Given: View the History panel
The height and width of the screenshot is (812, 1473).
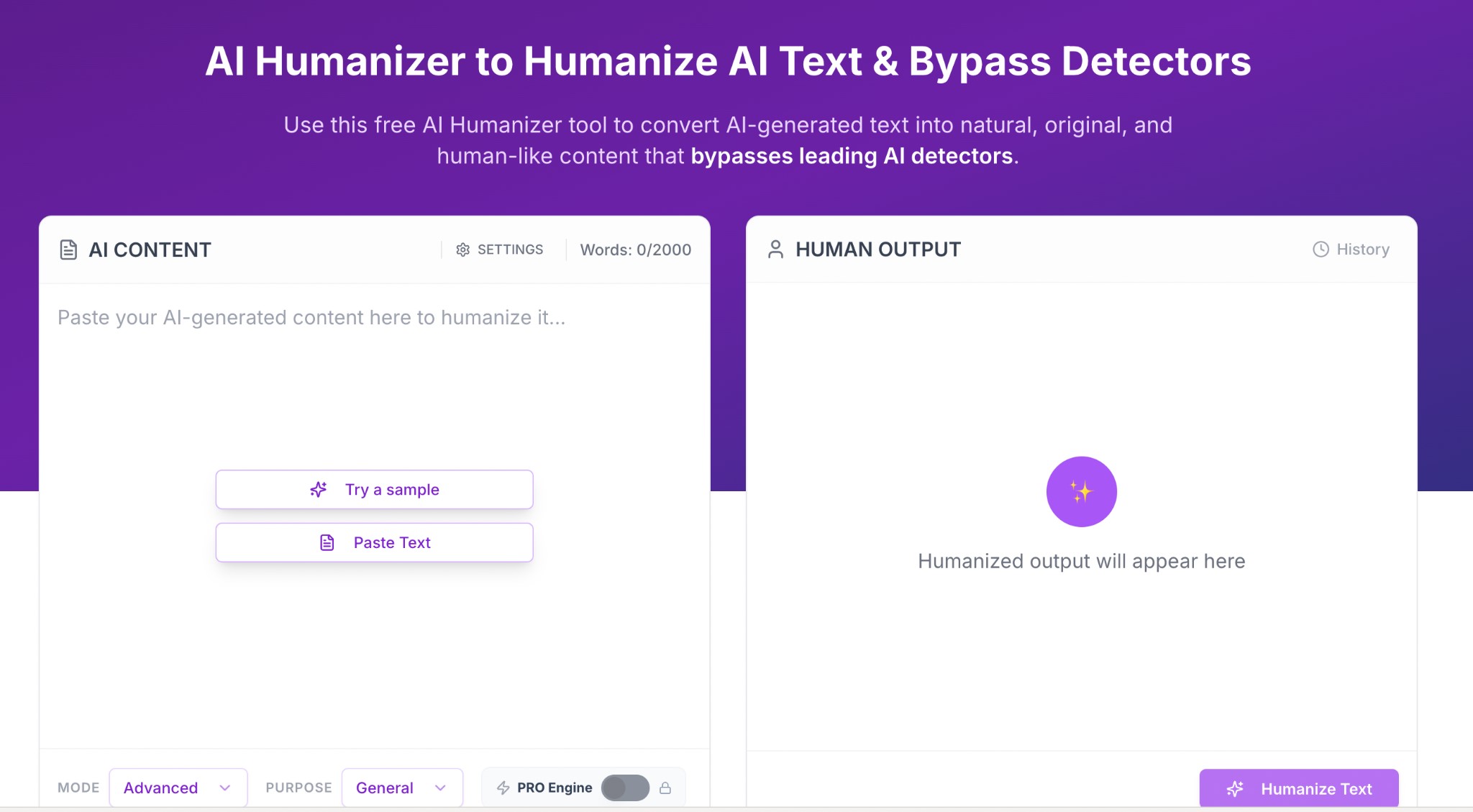Looking at the screenshot, I should coord(1362,249).
